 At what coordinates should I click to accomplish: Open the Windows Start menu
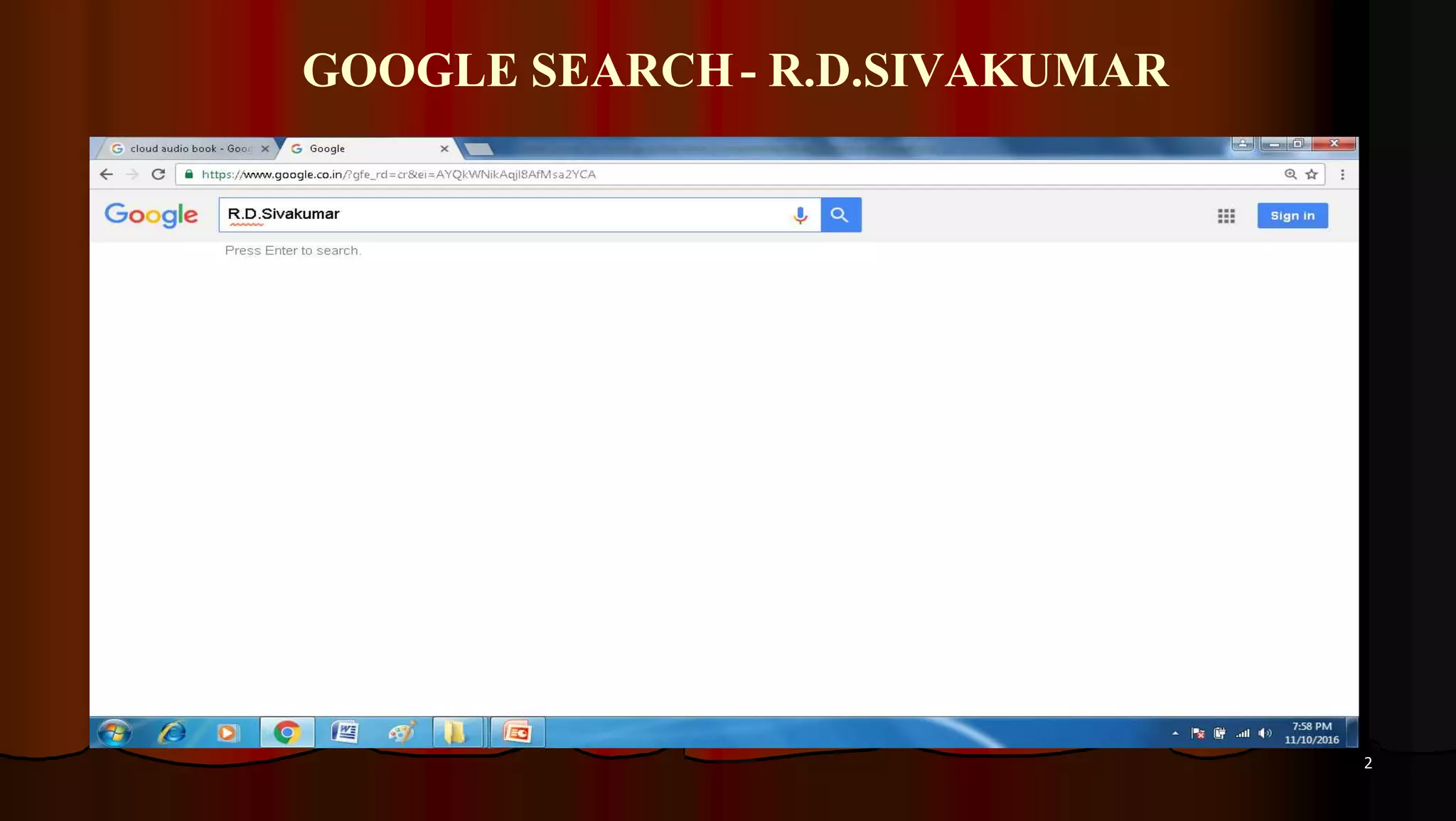(114, 732)
